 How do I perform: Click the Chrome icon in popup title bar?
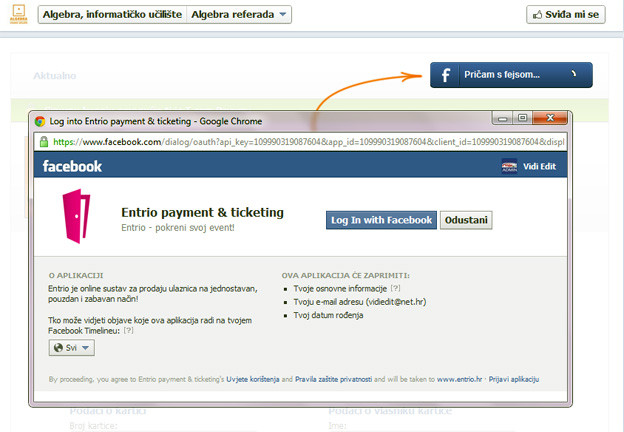tap(40, 121)
